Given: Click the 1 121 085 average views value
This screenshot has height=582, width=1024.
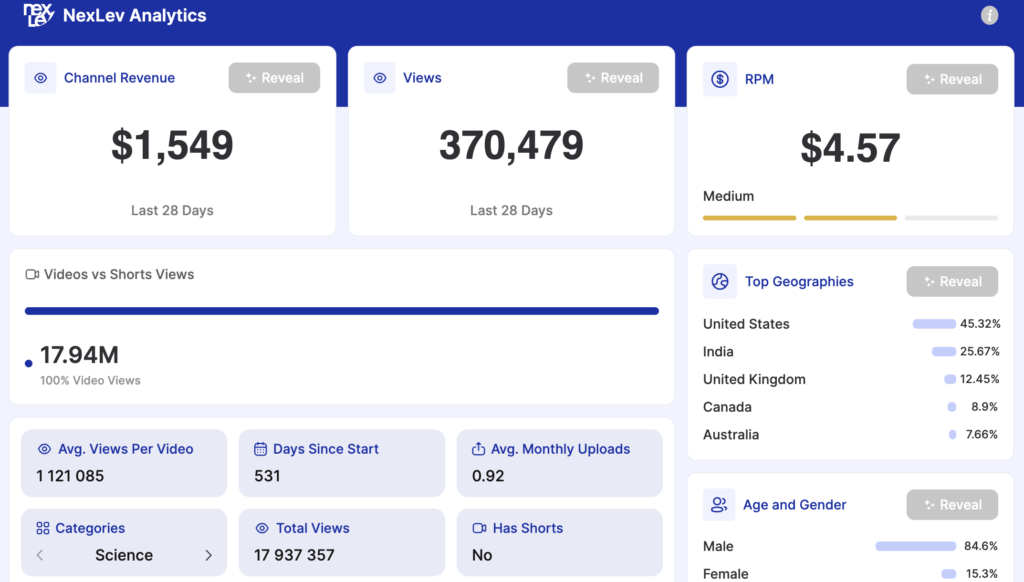Looking at the screenshot, I should point(70,476).
